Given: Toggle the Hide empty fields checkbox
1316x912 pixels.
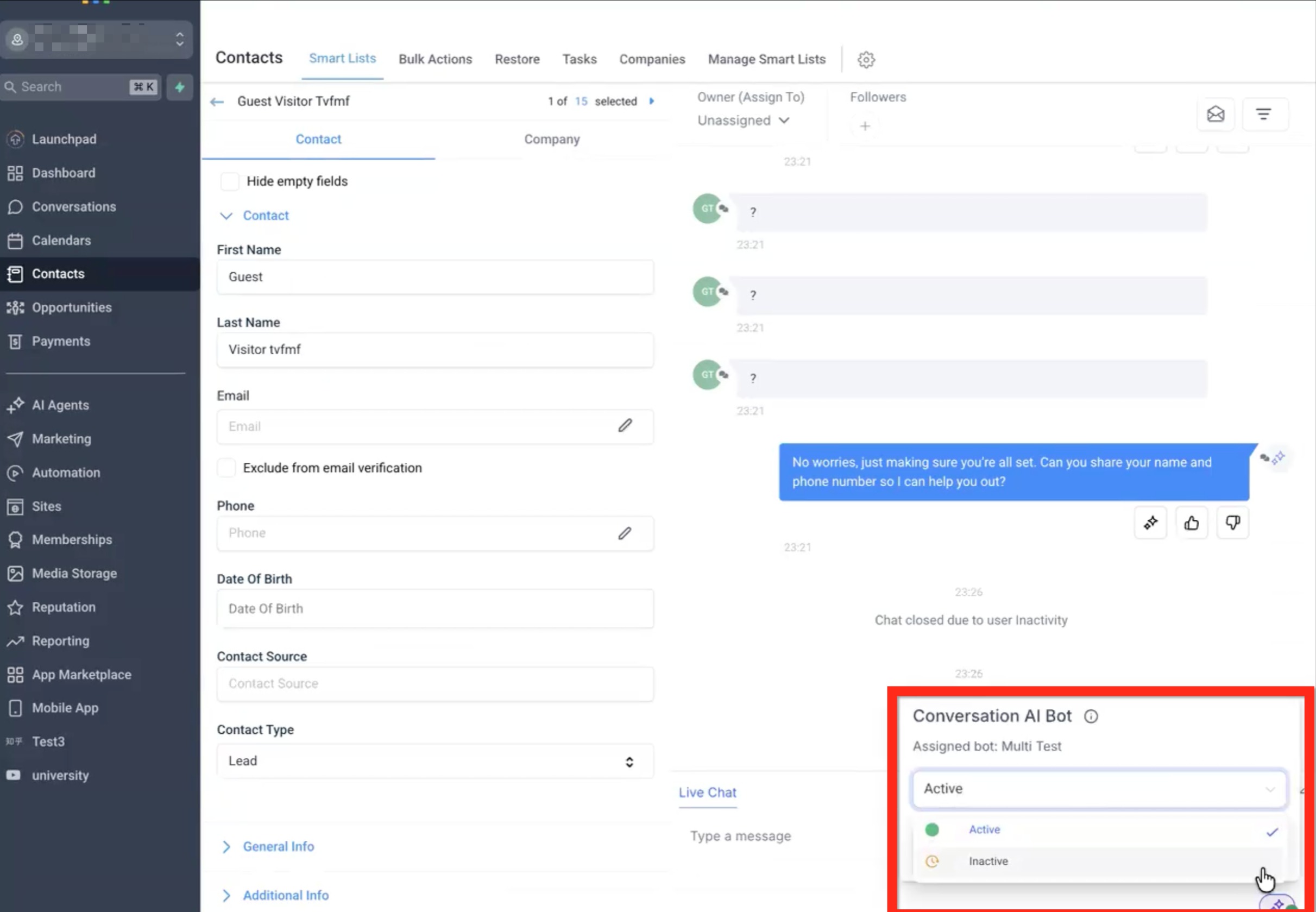Looking at the screenshot, I should (230, 181).
